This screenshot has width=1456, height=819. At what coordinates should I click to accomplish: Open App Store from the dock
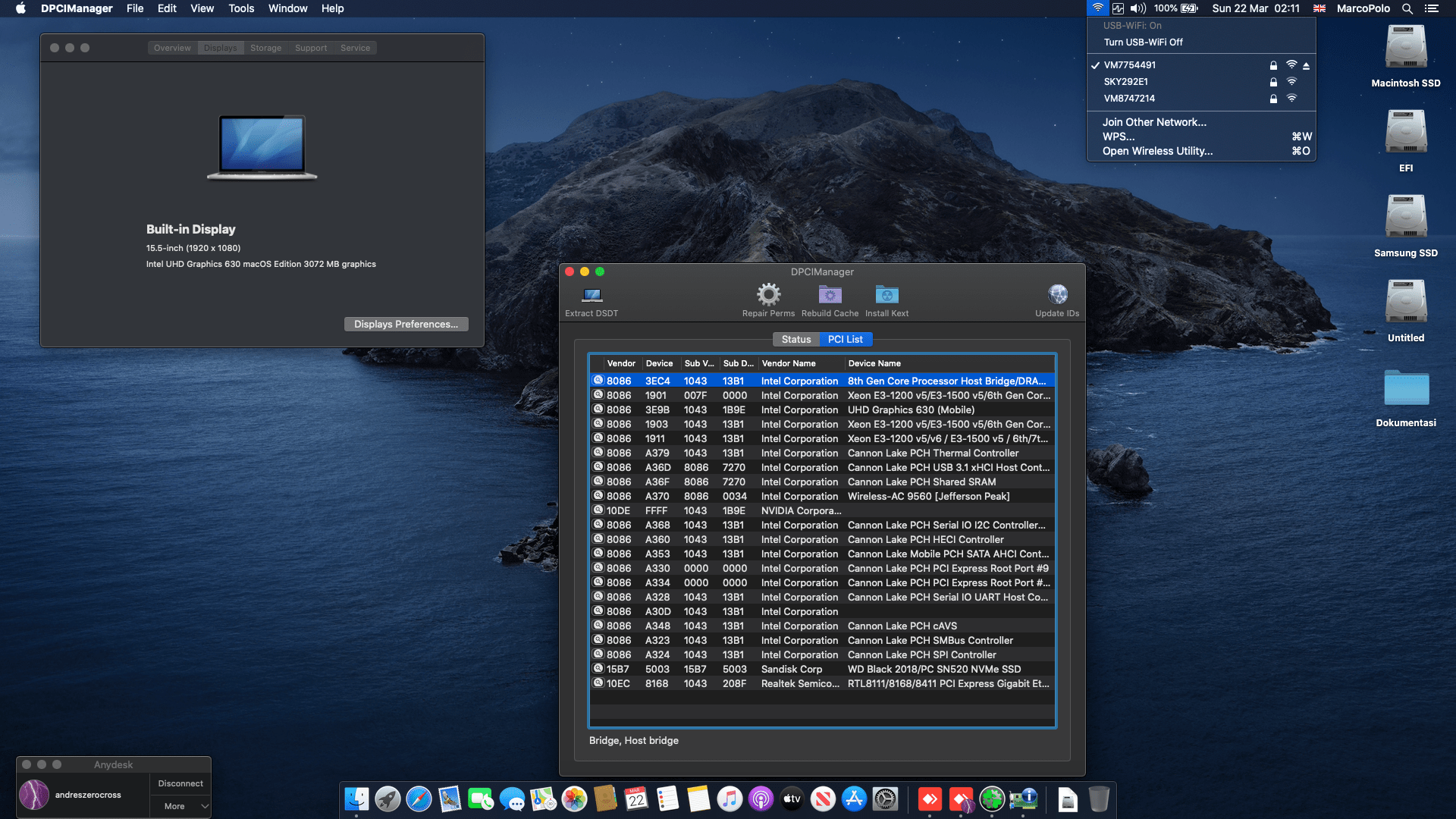854,799
